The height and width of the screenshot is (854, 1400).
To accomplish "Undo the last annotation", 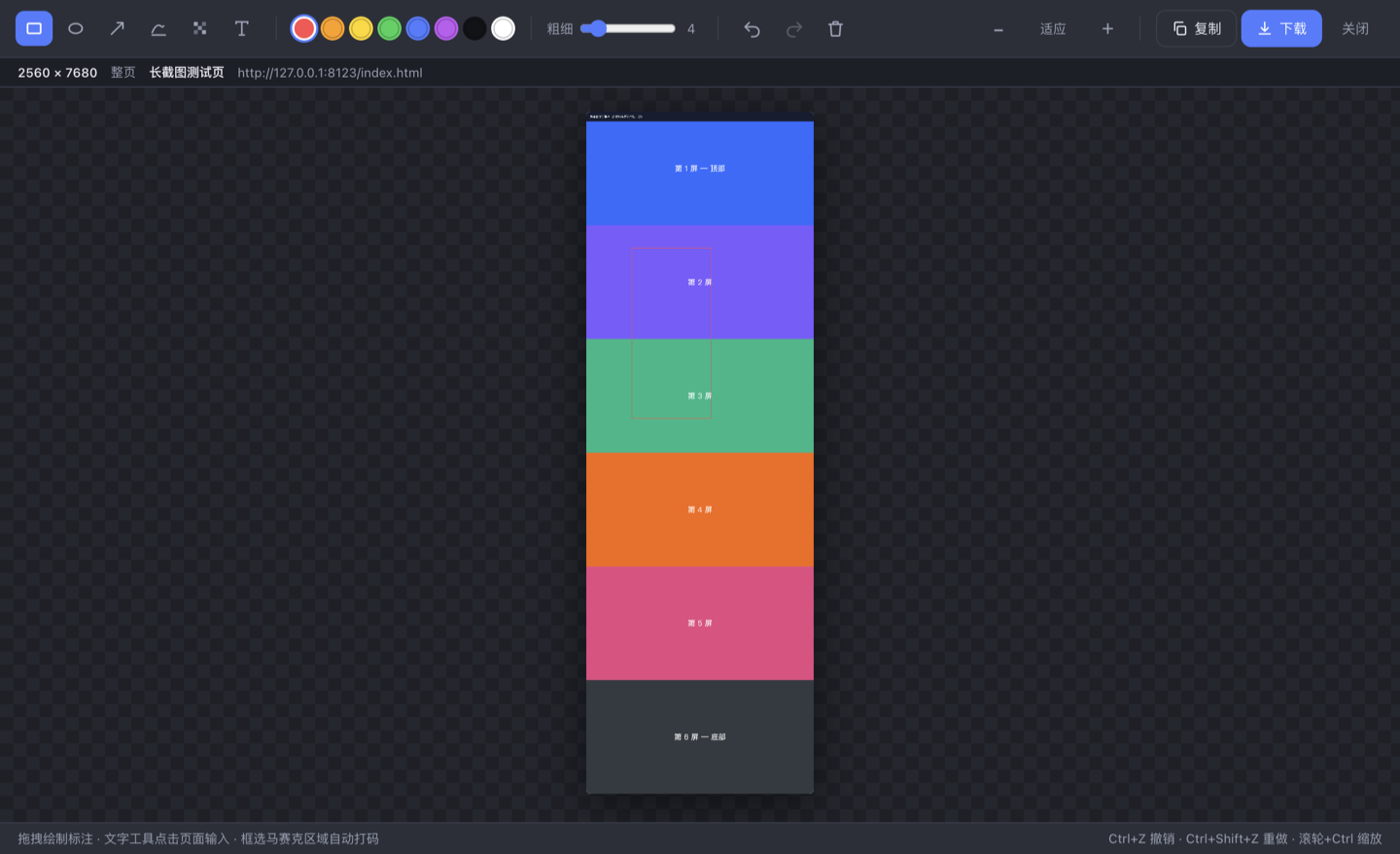I will click(752, 29).
